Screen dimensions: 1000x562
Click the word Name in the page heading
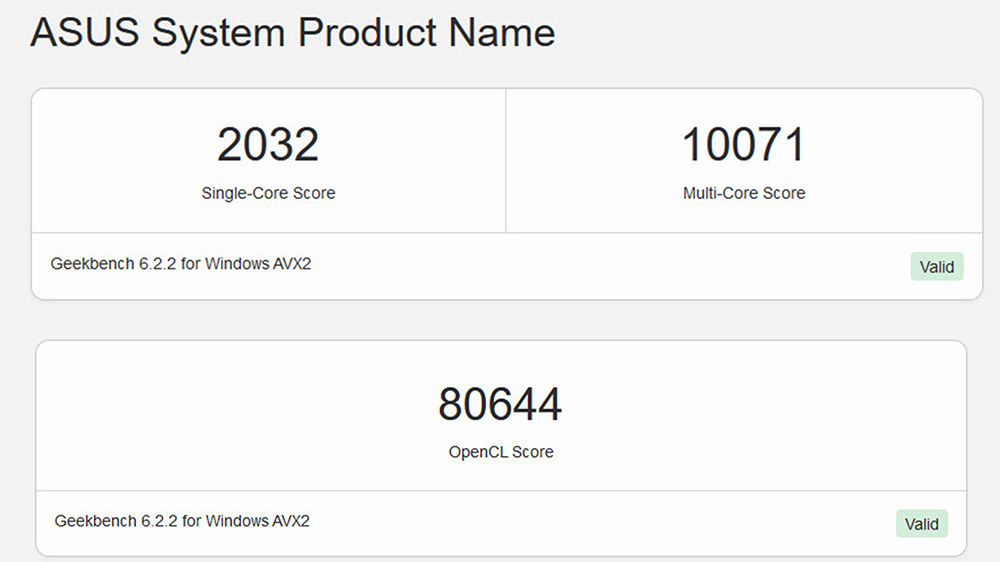click(x=502, y=33)
